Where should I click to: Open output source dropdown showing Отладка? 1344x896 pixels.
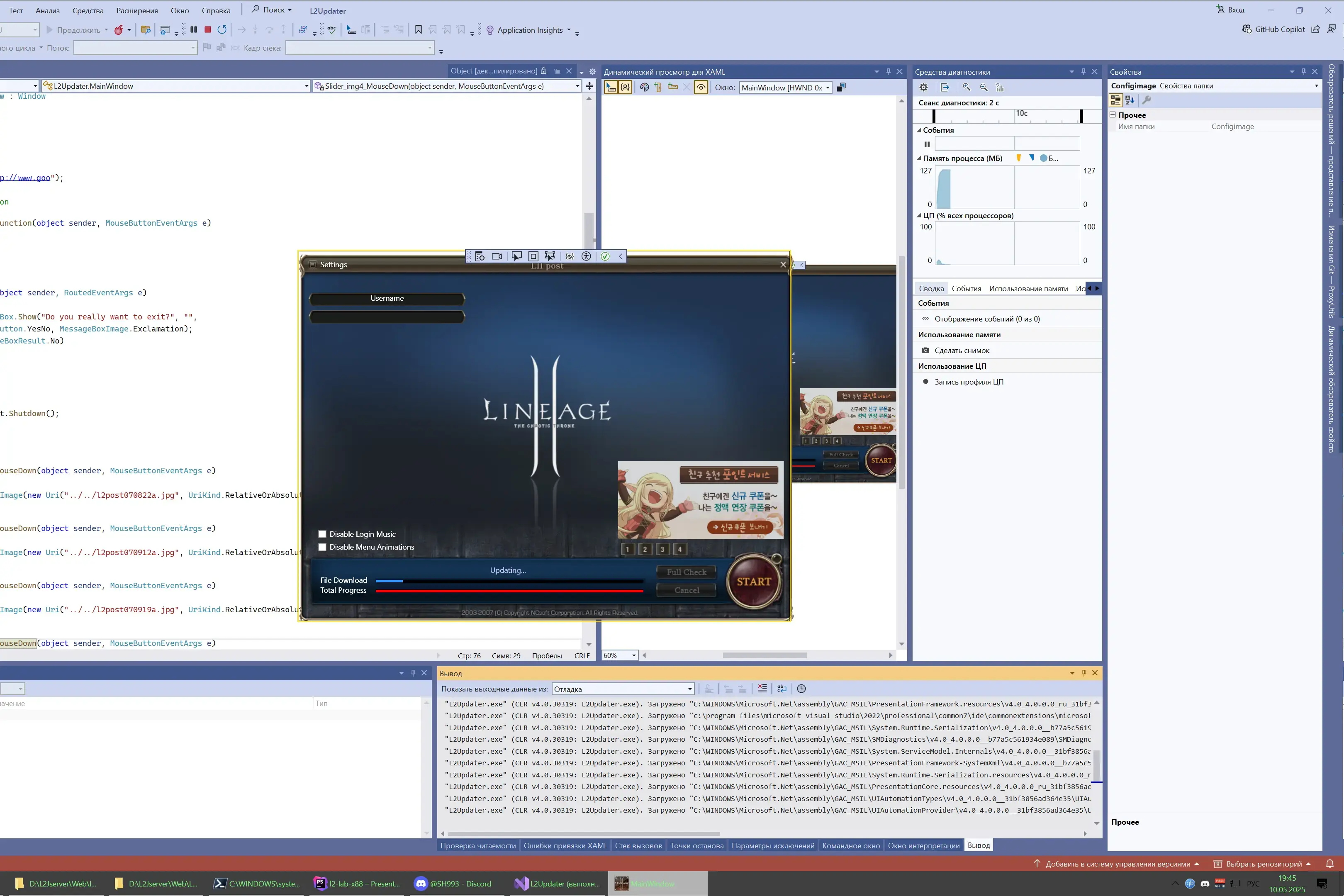[623, 689]
